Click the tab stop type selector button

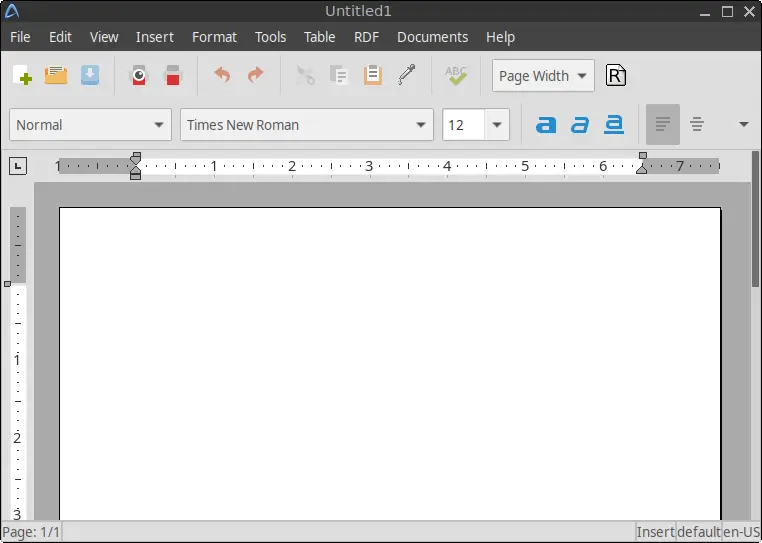(18, 166)
